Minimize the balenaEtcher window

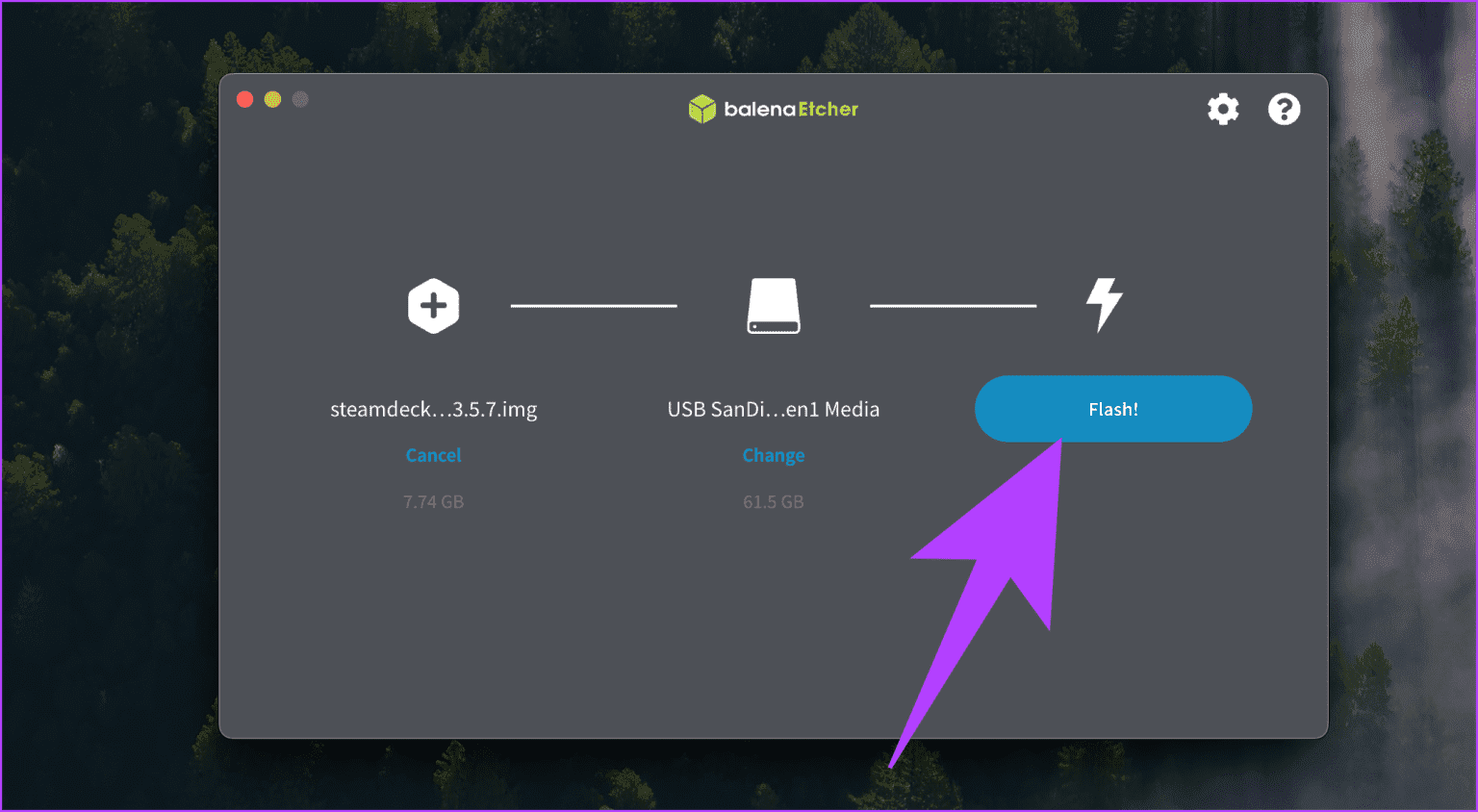(272, 99)
